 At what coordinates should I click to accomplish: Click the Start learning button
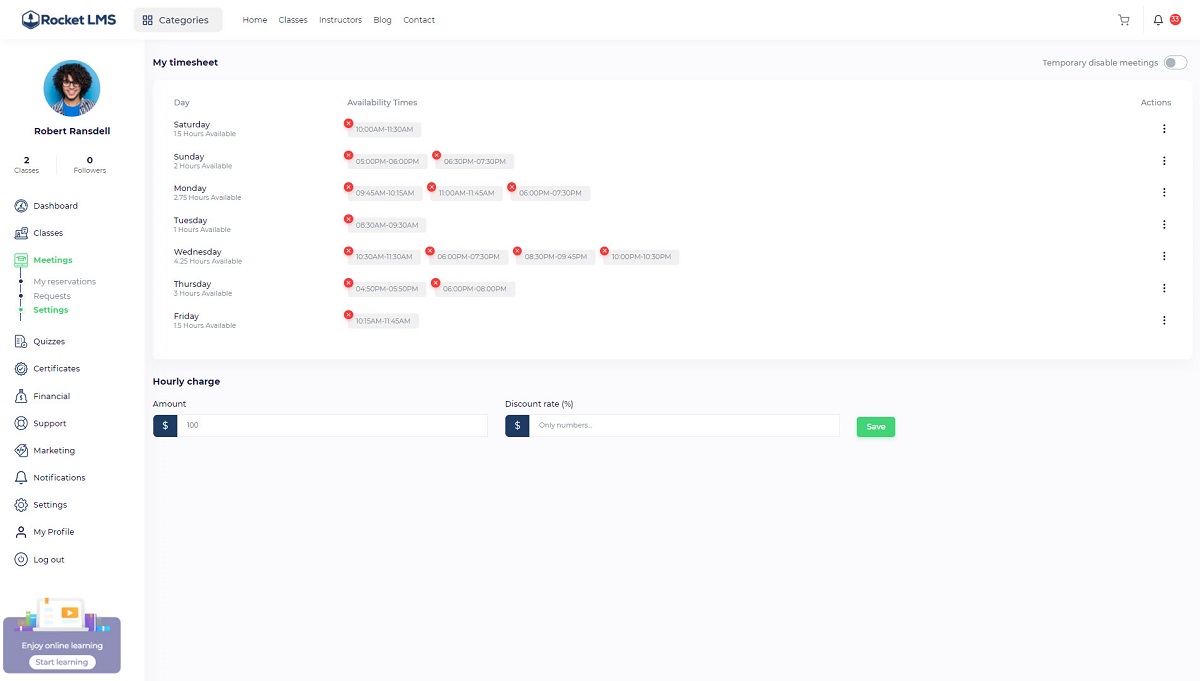pyautogui.click(x=62, y=662)
